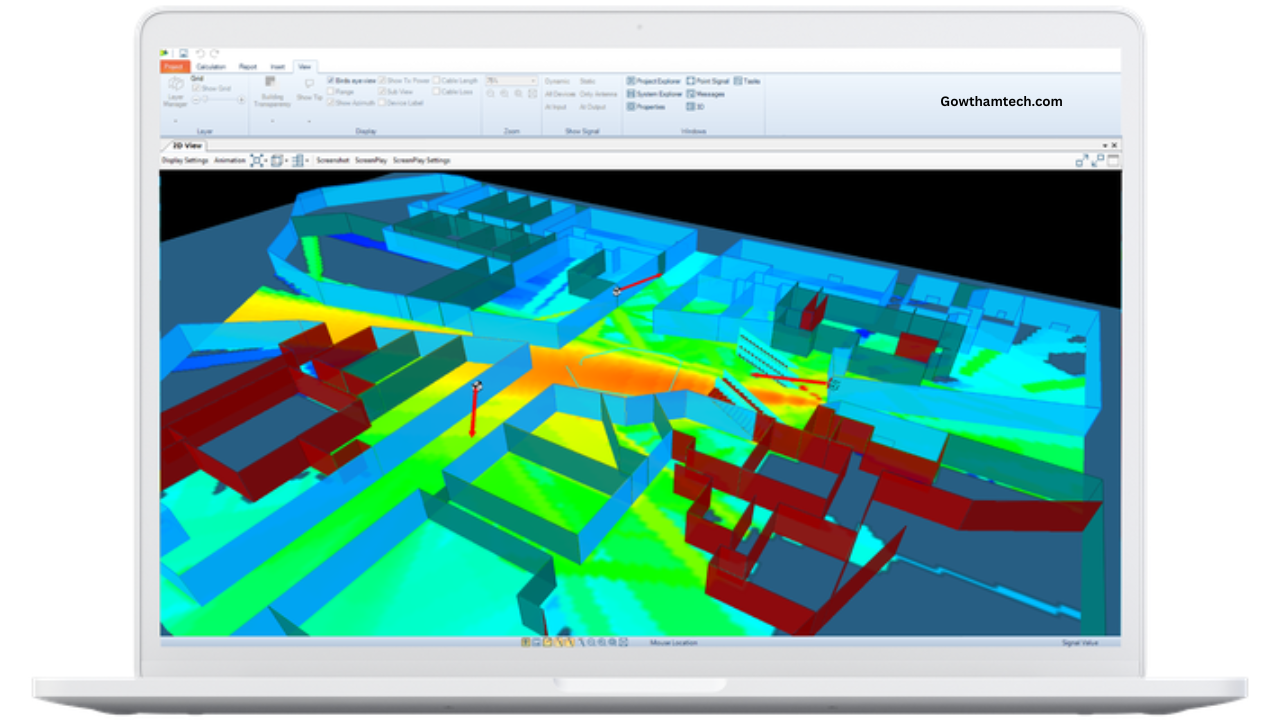Screen dimensions: 1280x720
Task: Click the Screenshot button in 3D View toolbar
Action: click(333, 160)
